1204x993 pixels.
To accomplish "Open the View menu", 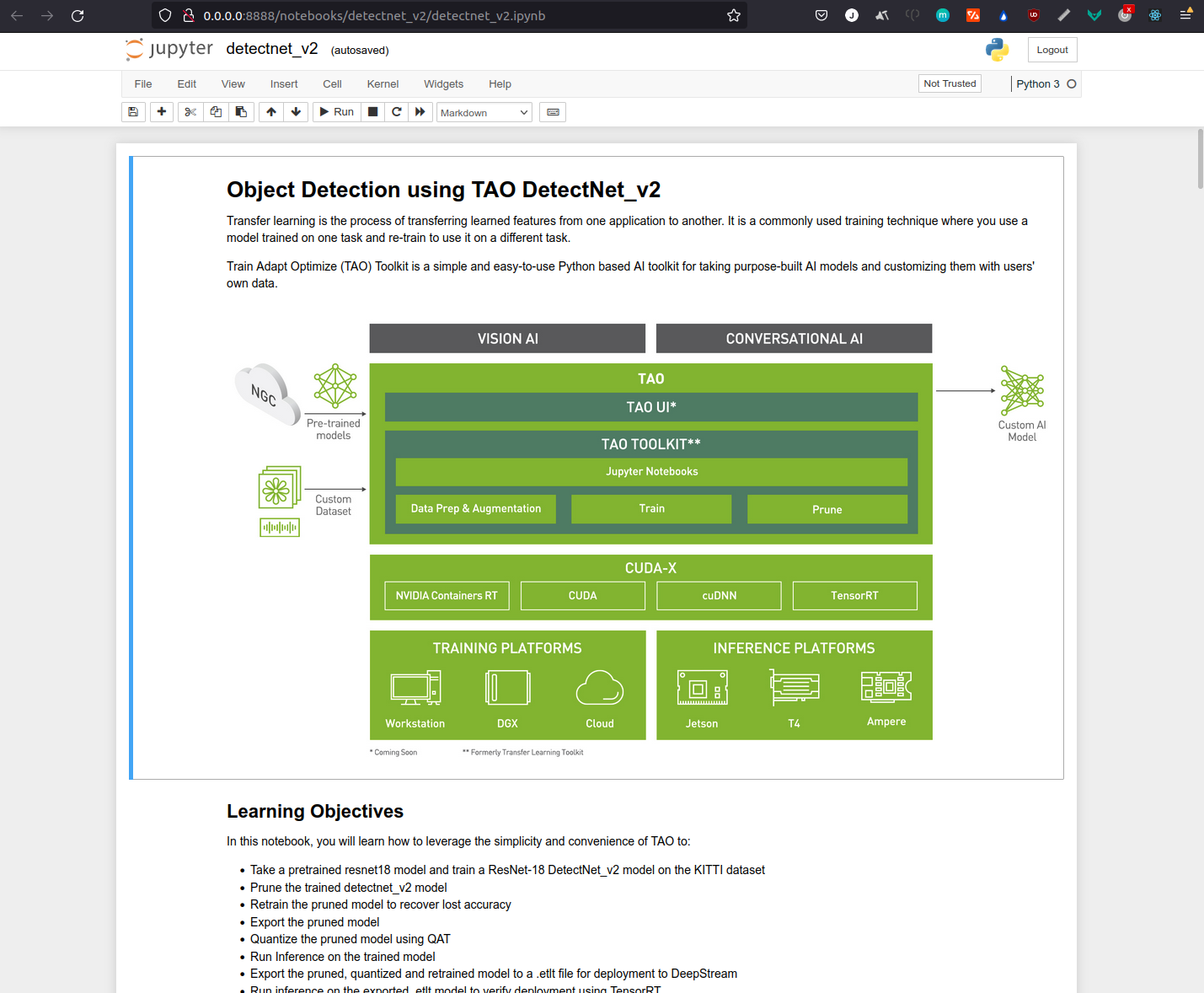I will click(x=233, y=84).
